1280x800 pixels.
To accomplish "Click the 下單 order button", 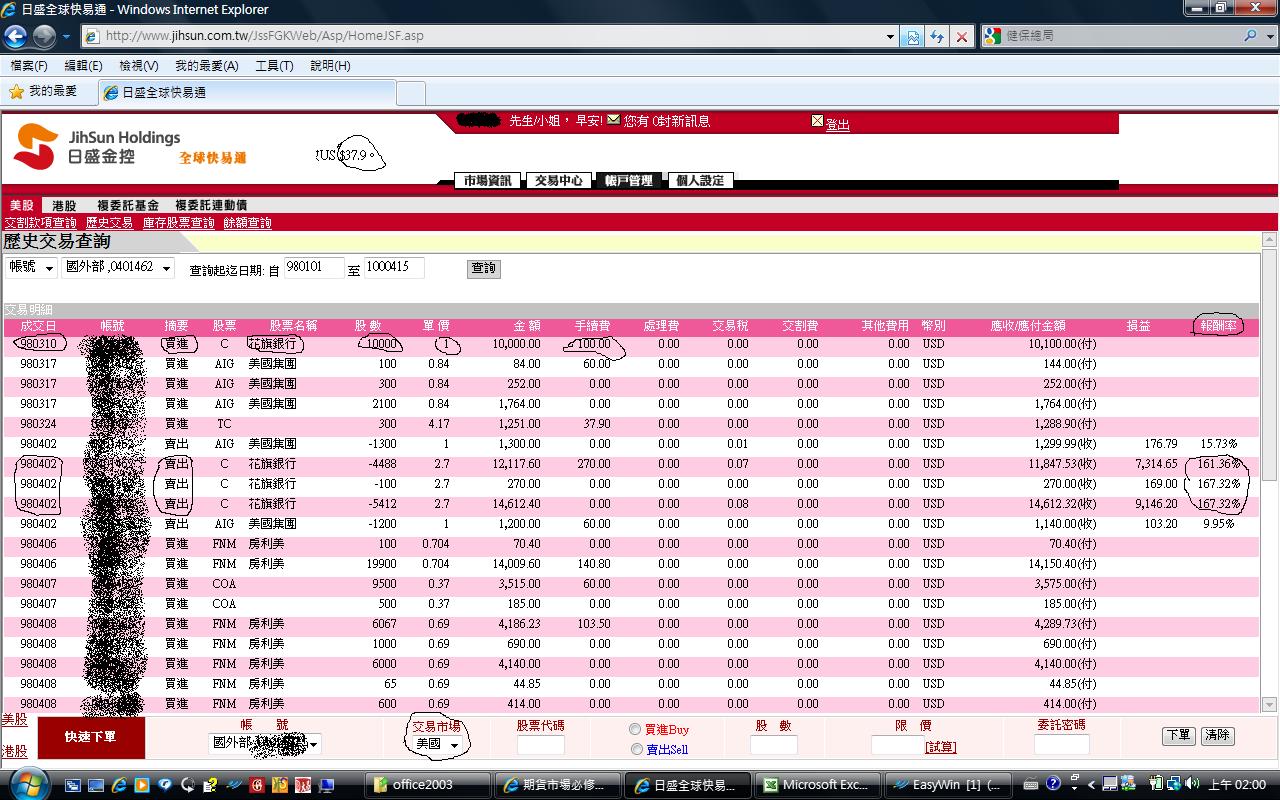I will pyautogui.click(x=1178, y=735).
